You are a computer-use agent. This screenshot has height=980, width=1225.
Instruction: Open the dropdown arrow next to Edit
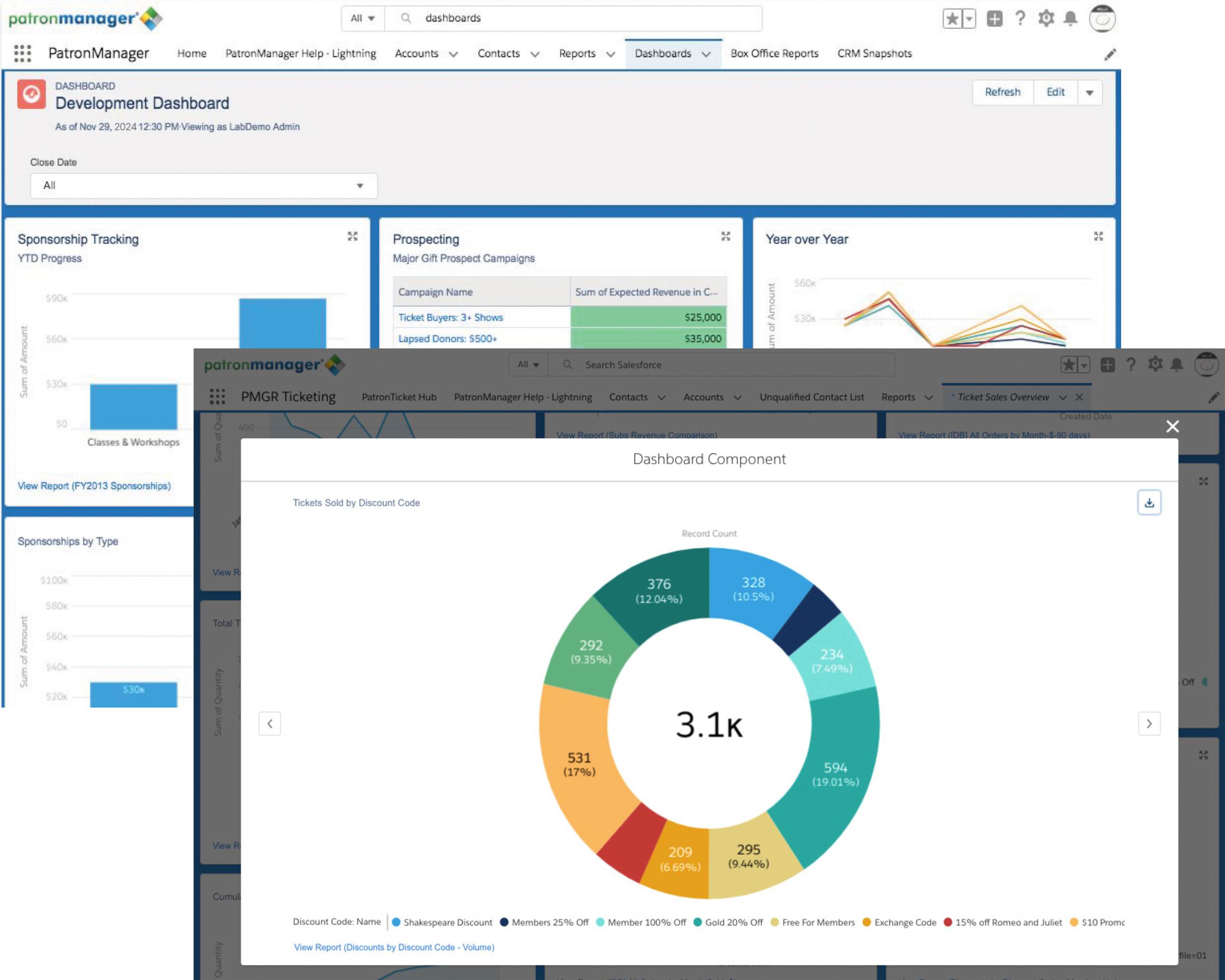1089,92
